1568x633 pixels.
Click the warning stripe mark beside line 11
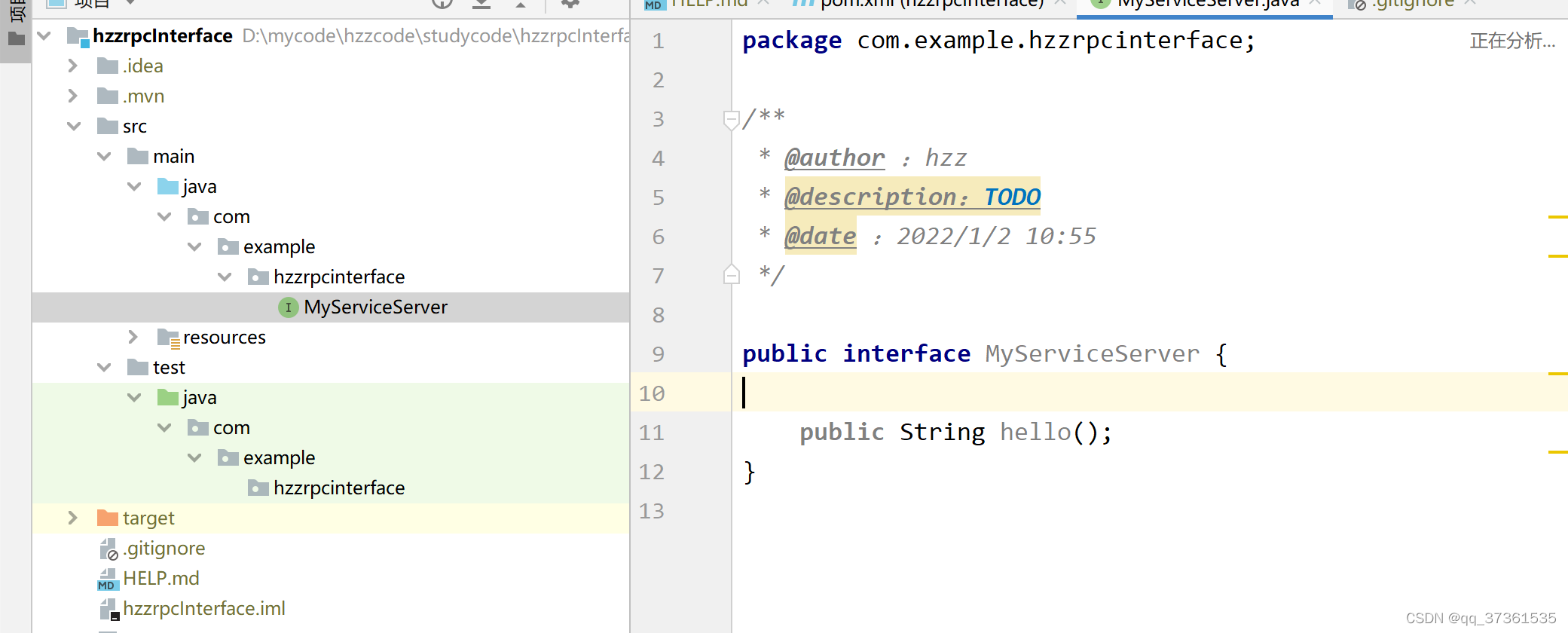click(x=1557, y=452)
